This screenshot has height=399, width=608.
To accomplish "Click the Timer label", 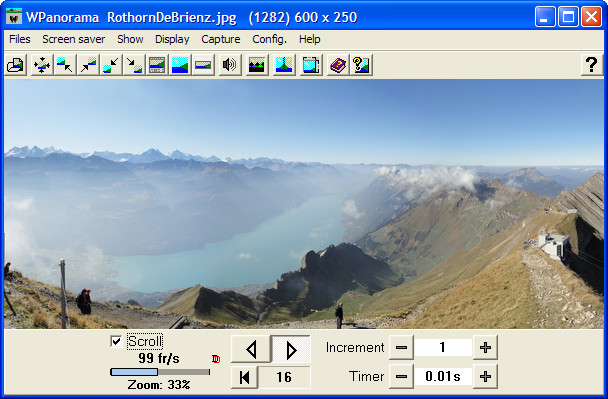I will (x=366, y=376).
